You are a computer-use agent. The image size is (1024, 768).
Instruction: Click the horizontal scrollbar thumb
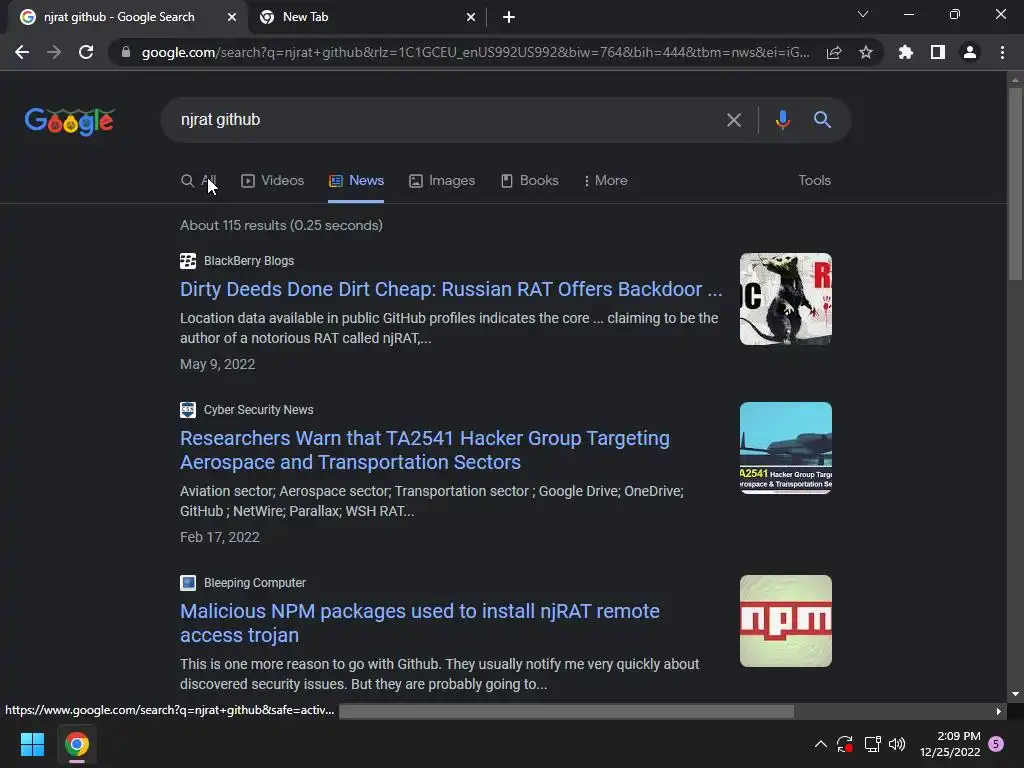click(x=566, y=711)
